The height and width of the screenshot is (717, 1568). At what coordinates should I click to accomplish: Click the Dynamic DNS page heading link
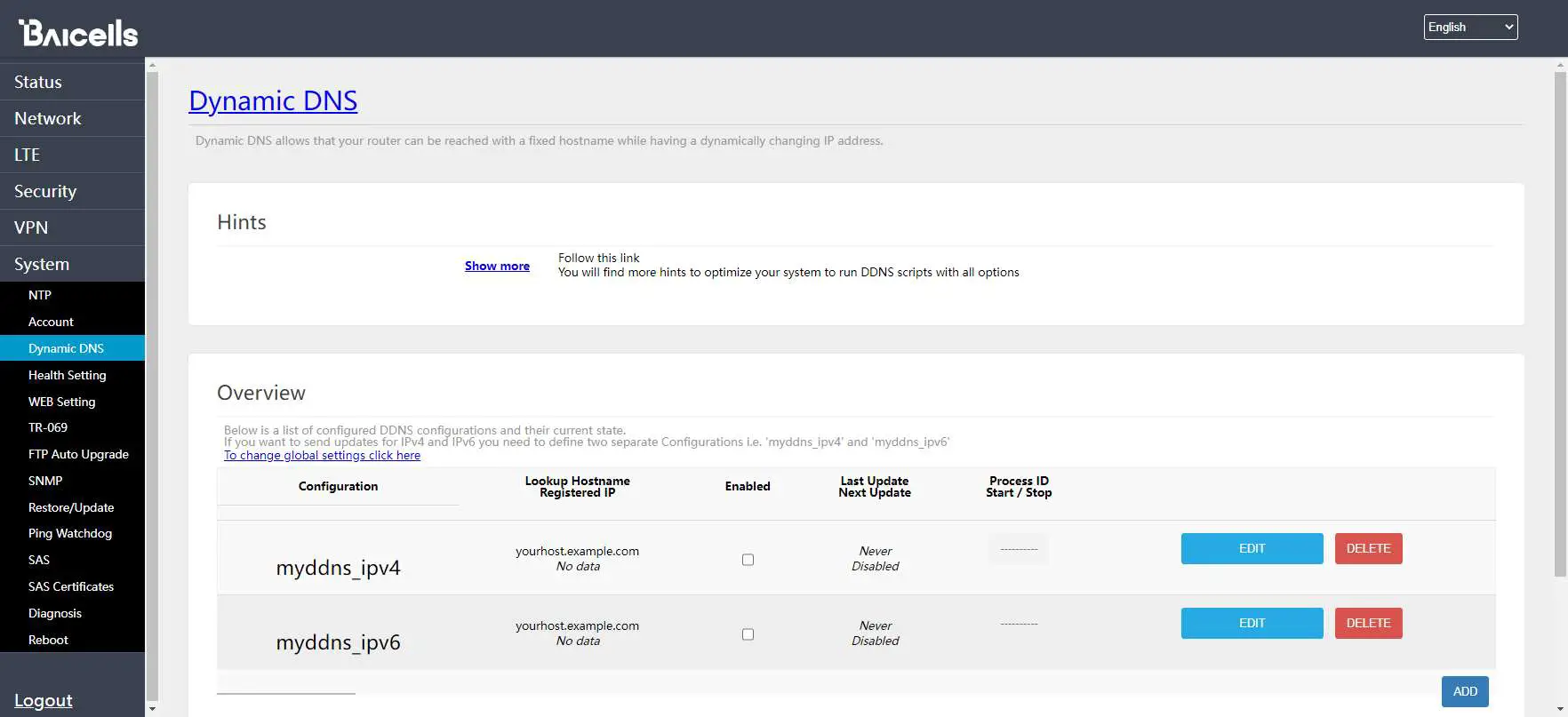click(x=273, y=100)
